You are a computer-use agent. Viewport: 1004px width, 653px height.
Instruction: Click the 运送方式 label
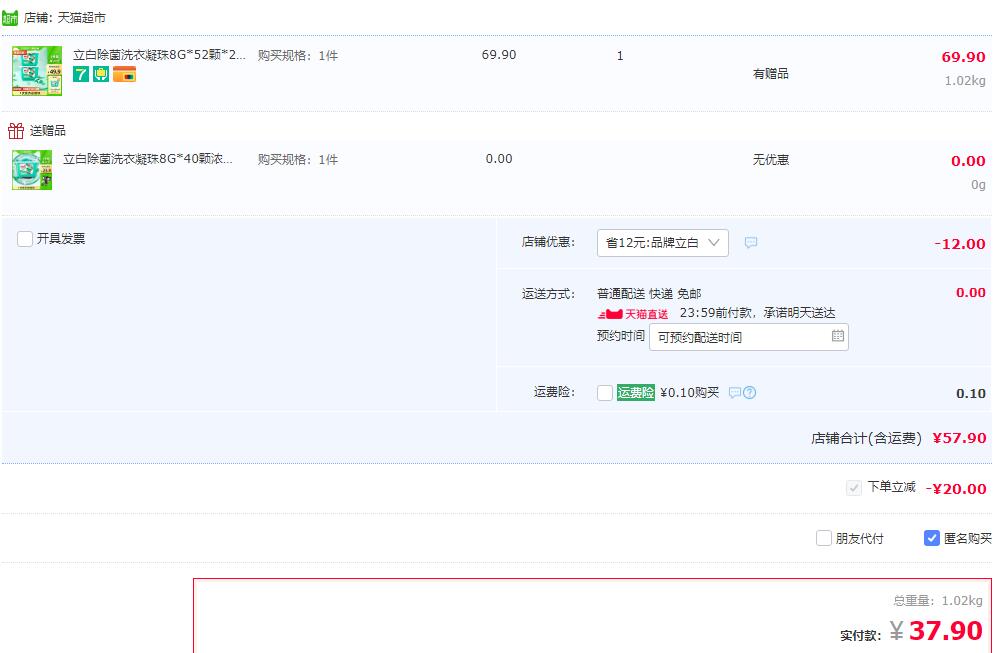(x=548, y=294)
